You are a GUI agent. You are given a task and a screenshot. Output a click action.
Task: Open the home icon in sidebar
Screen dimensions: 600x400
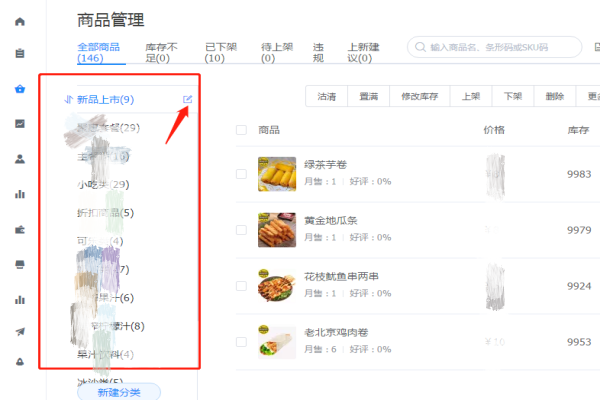tap(20, 21)
